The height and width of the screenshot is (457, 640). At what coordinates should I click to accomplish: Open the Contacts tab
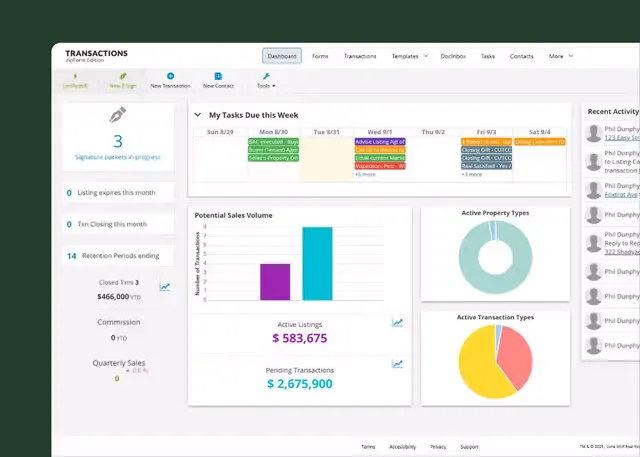click(x=522, y=56)
